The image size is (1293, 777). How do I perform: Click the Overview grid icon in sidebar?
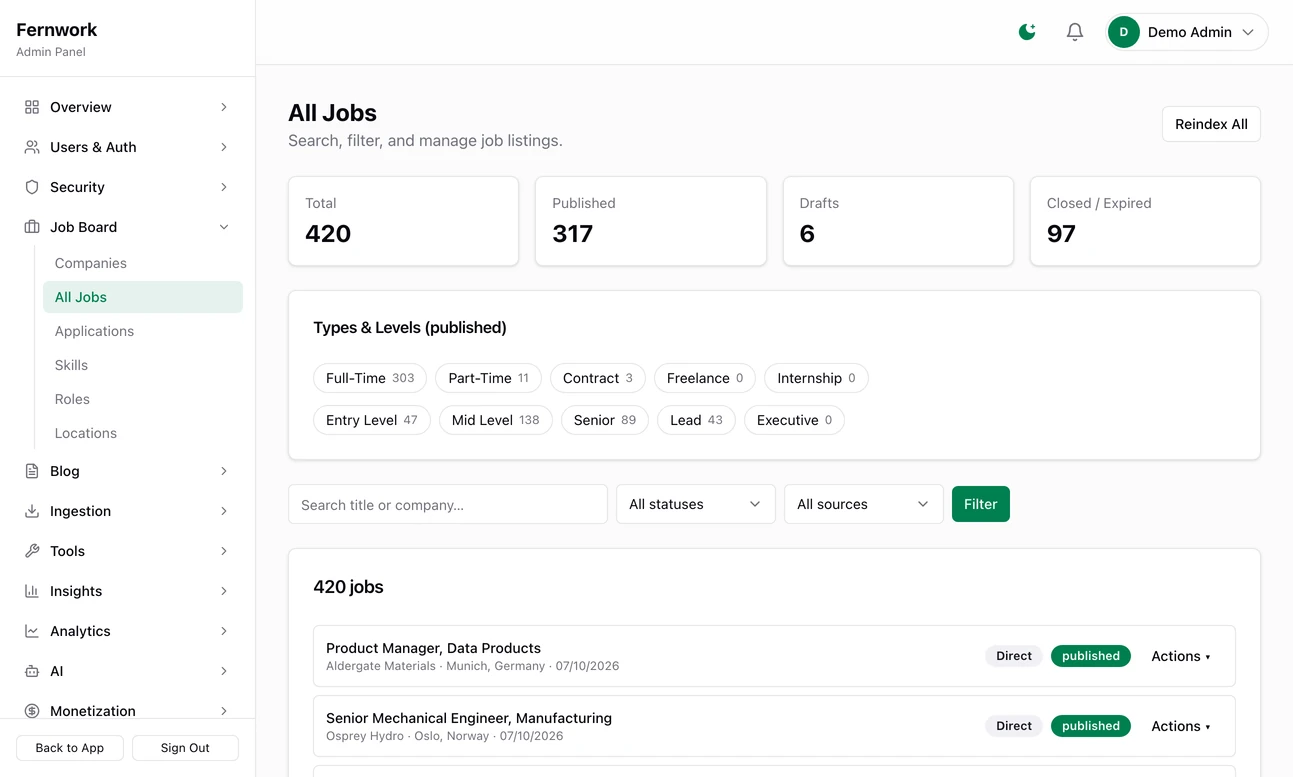point(32,107)
